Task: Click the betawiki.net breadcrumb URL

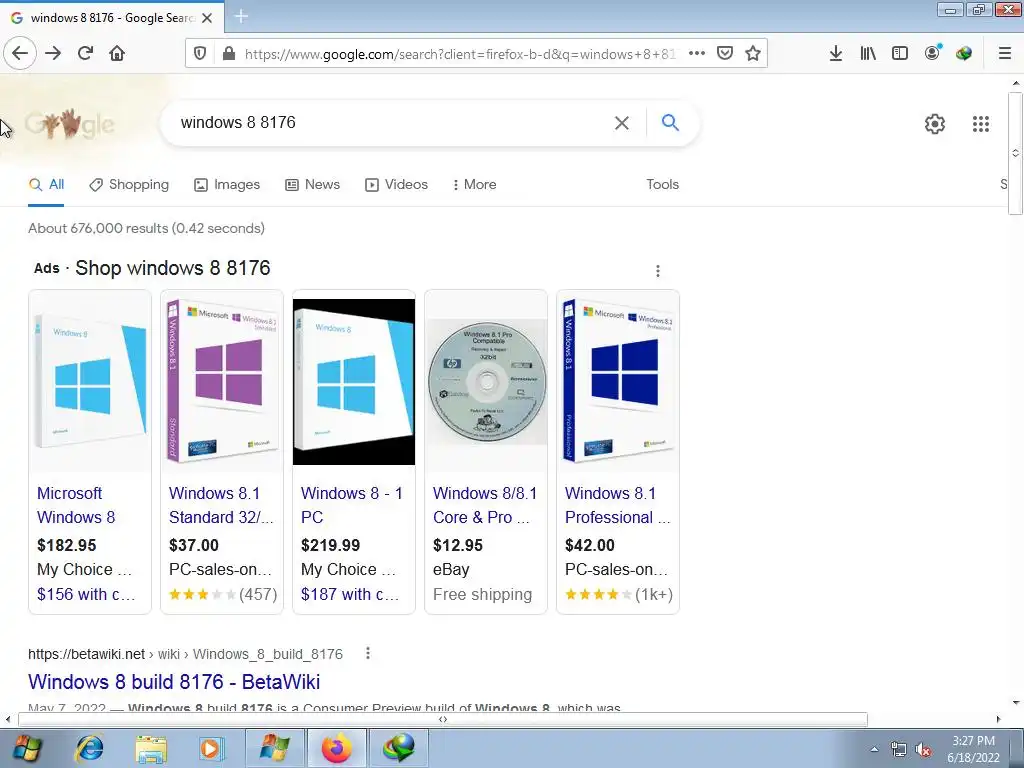Action: 185,654
